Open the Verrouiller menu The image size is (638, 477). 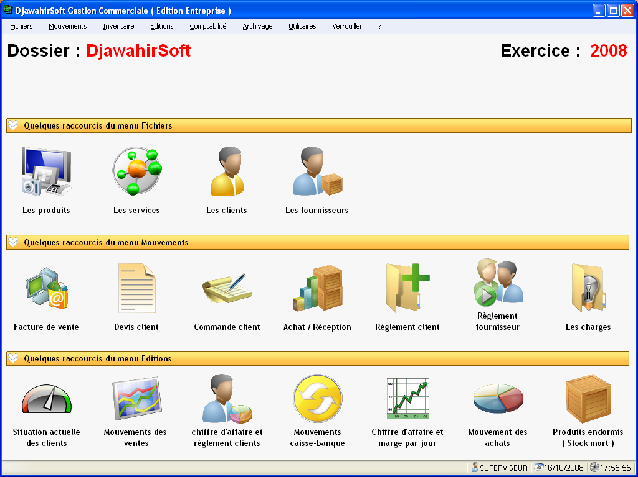click(347, 26)
